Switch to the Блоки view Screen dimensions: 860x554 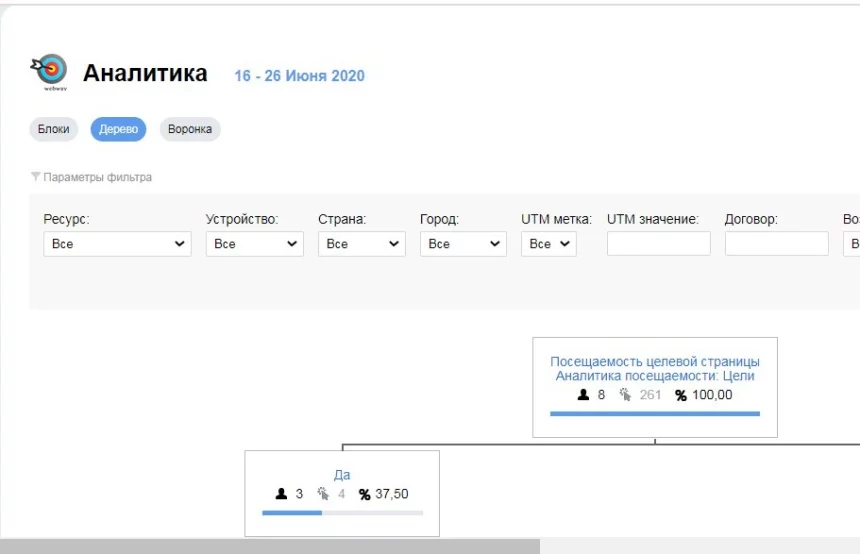point(54,130)
